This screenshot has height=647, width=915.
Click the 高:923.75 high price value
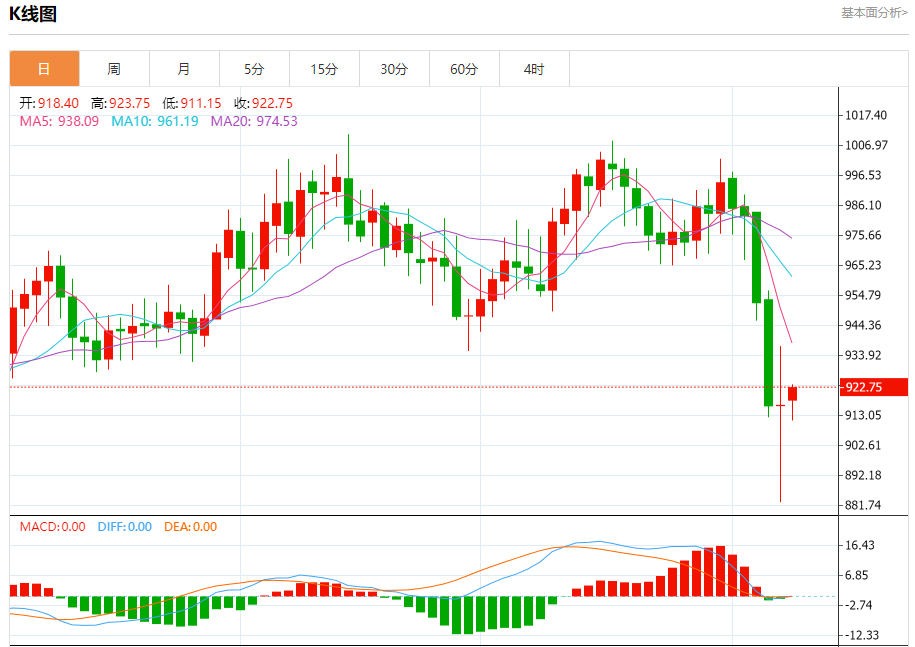pos(121,103)
